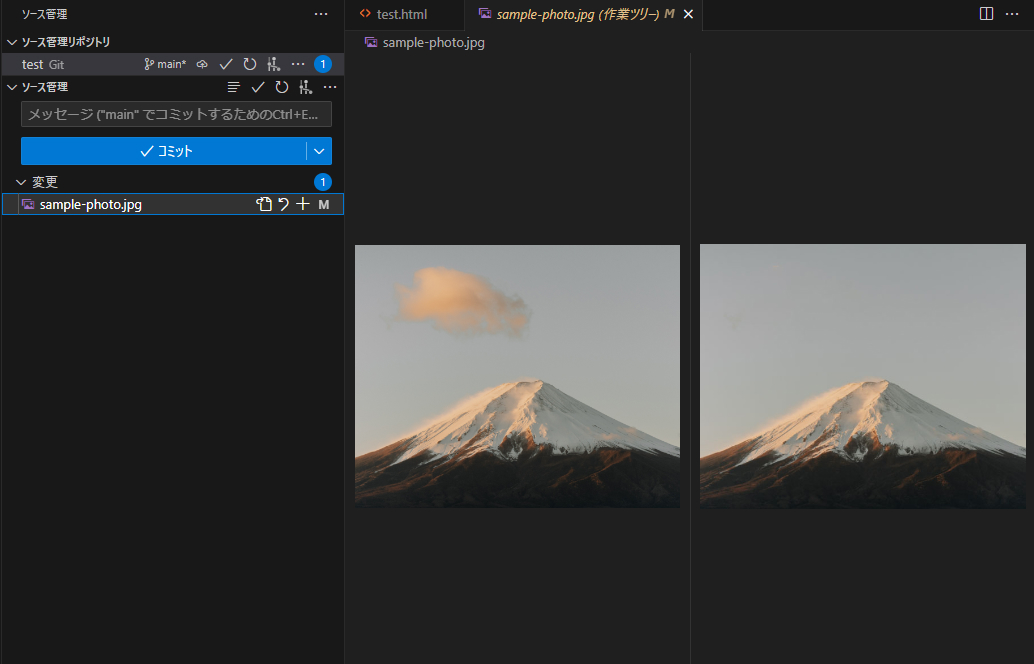Open more actions in the test repository row

point(298,64)
